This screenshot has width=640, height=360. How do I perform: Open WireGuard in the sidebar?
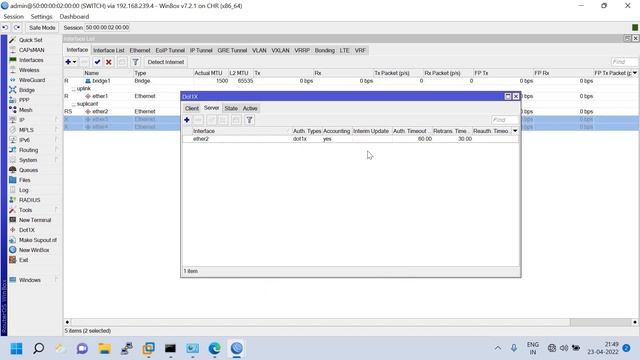(32, 80)
